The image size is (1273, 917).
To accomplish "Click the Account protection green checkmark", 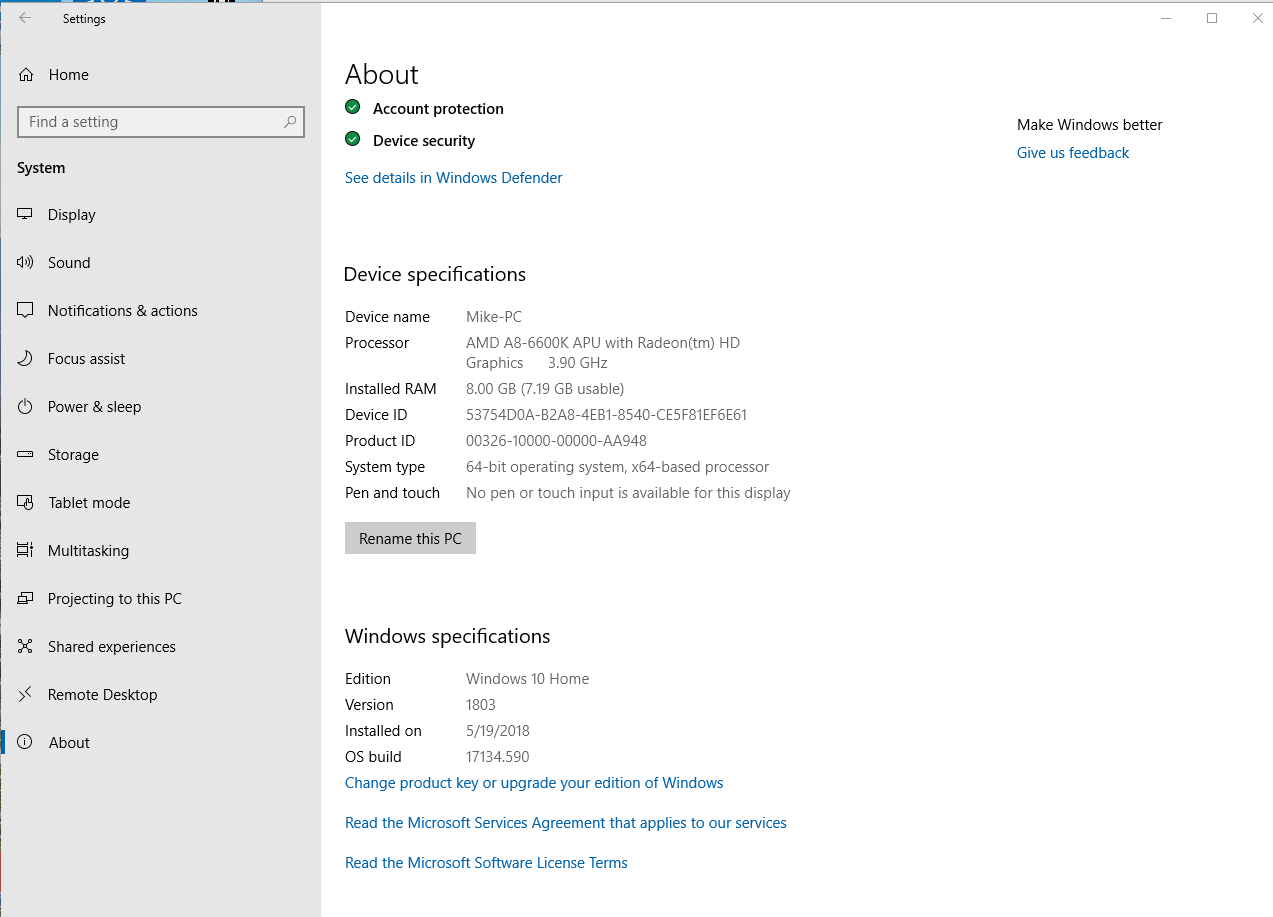I will [353, 107].
